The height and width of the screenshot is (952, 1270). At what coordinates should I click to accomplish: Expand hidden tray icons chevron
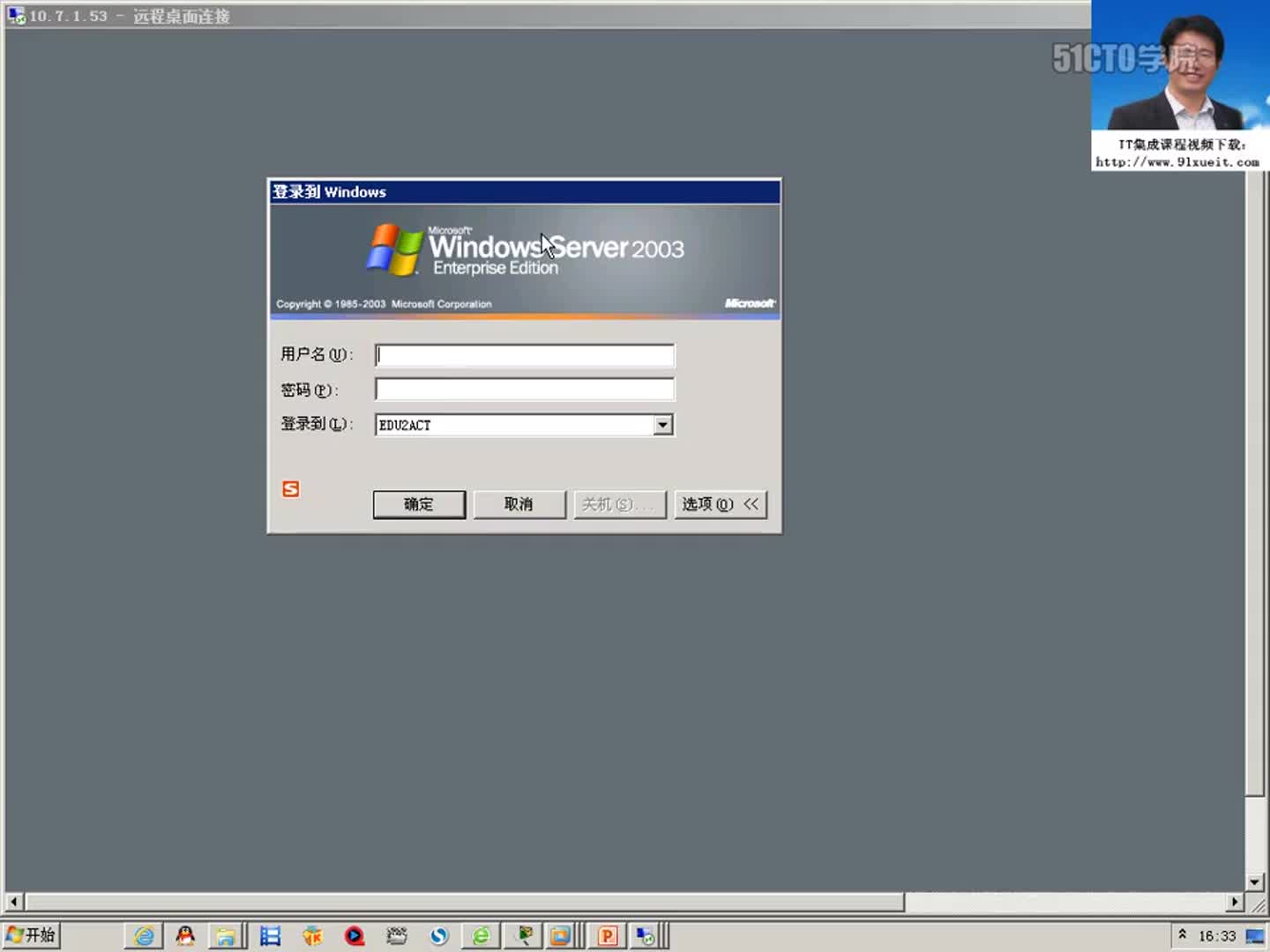tap(1182, 934)
